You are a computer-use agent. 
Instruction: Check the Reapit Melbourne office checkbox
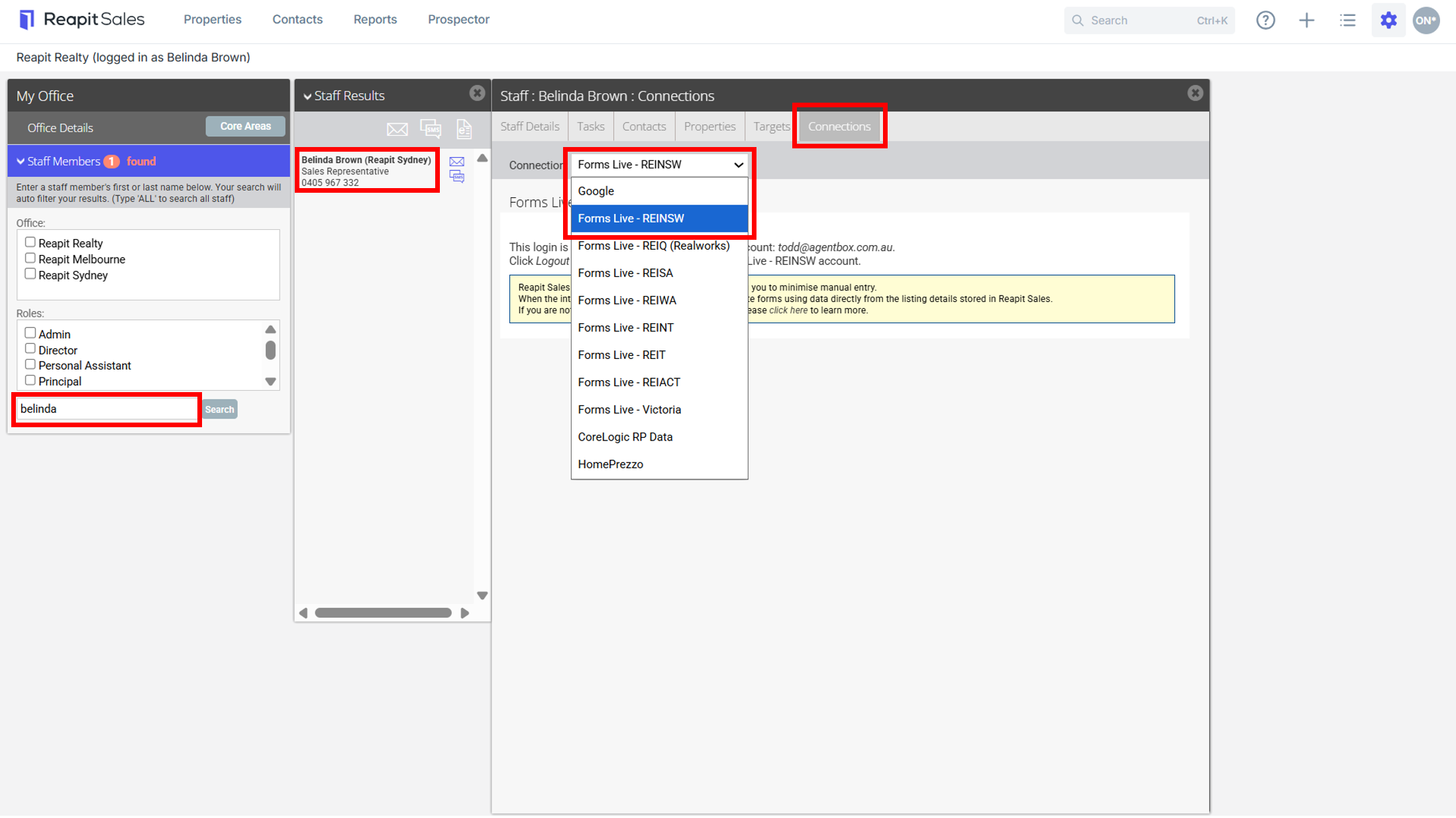point(30,258)
